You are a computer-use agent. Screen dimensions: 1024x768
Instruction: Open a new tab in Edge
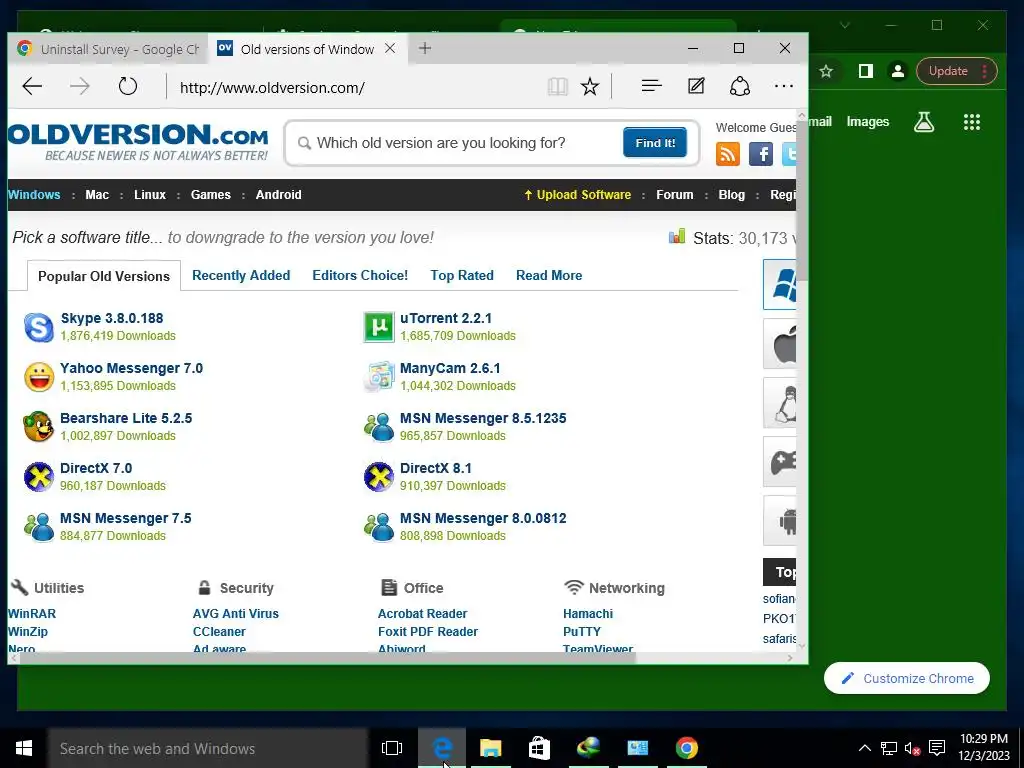point(425,48)
